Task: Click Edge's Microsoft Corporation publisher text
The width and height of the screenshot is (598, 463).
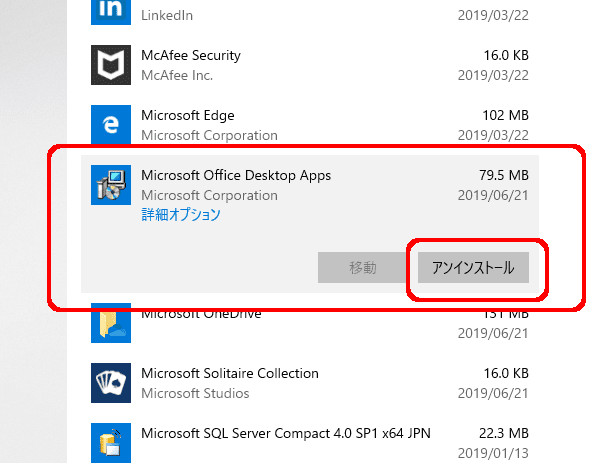Action: coord(209,135)
